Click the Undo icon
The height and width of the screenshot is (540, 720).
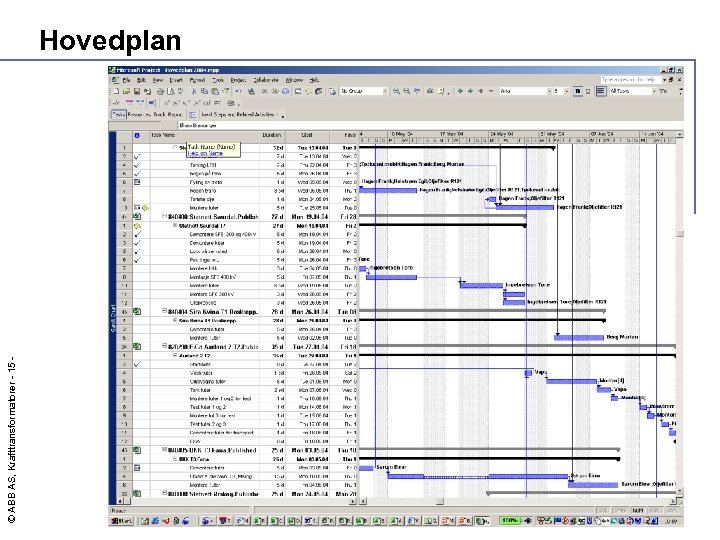(x=238, y=91)
